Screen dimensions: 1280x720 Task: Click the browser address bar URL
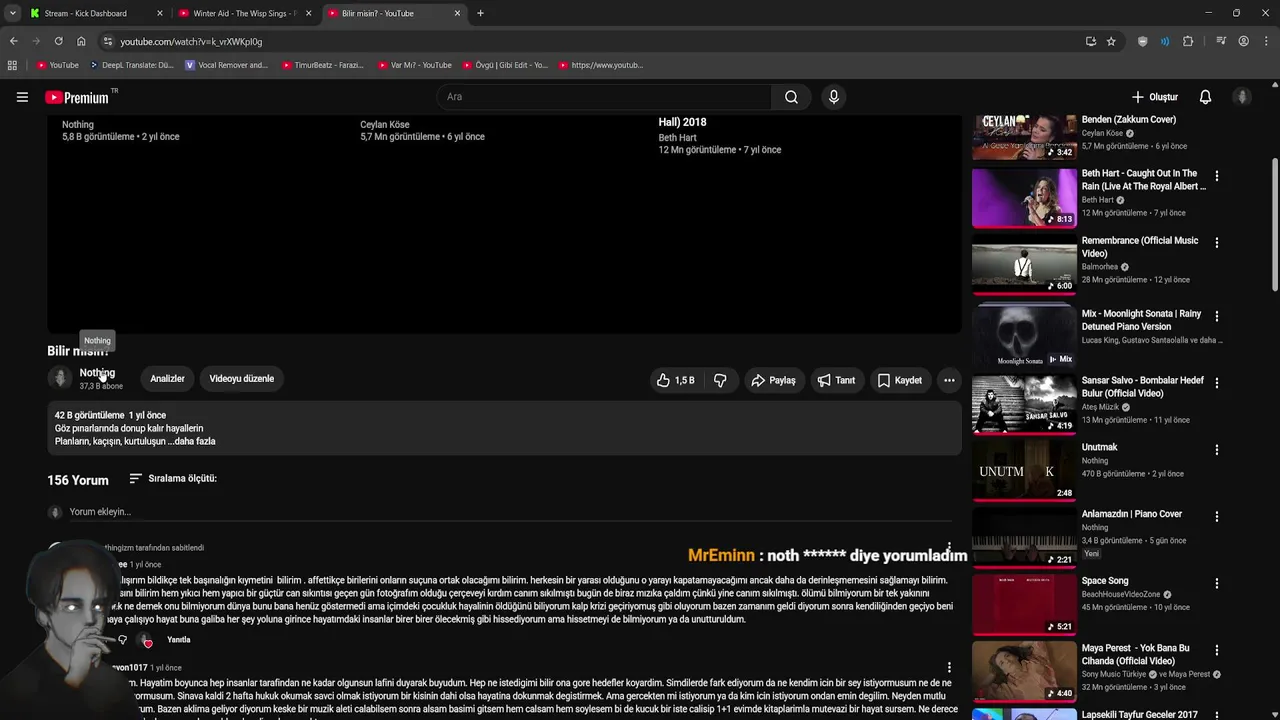click(x=191, y=41)
